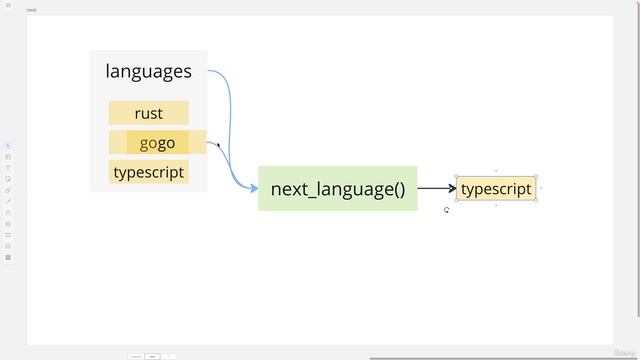
Task: Select the Frame tool
Action: pos(8,235)
